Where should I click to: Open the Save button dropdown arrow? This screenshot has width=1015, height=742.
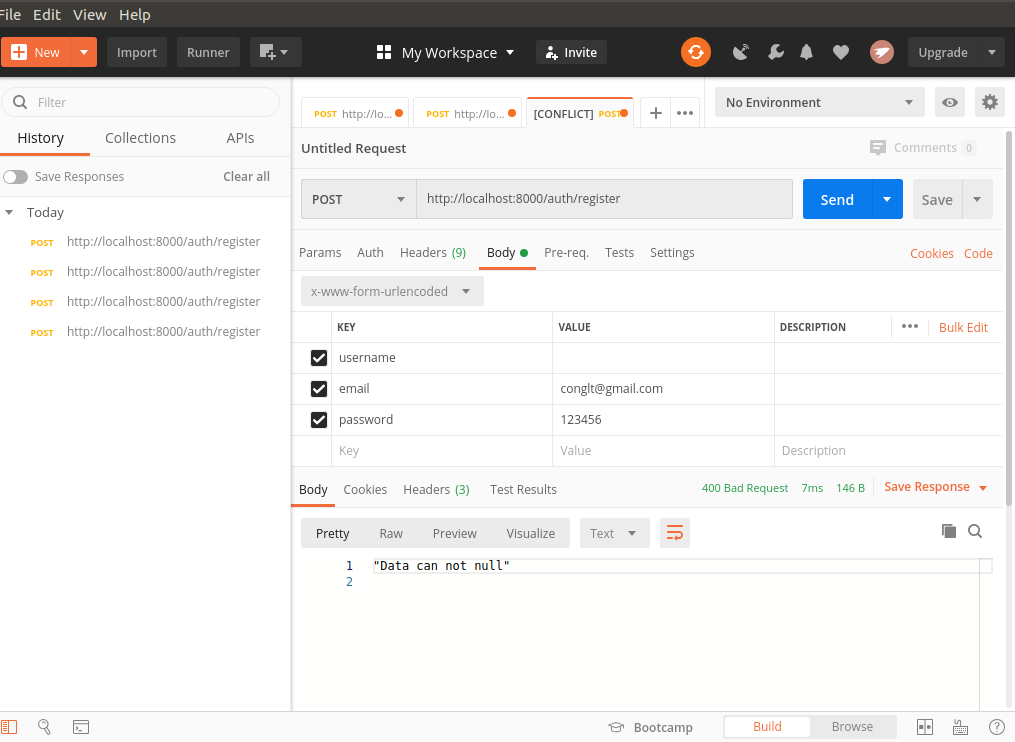point(977,199)
